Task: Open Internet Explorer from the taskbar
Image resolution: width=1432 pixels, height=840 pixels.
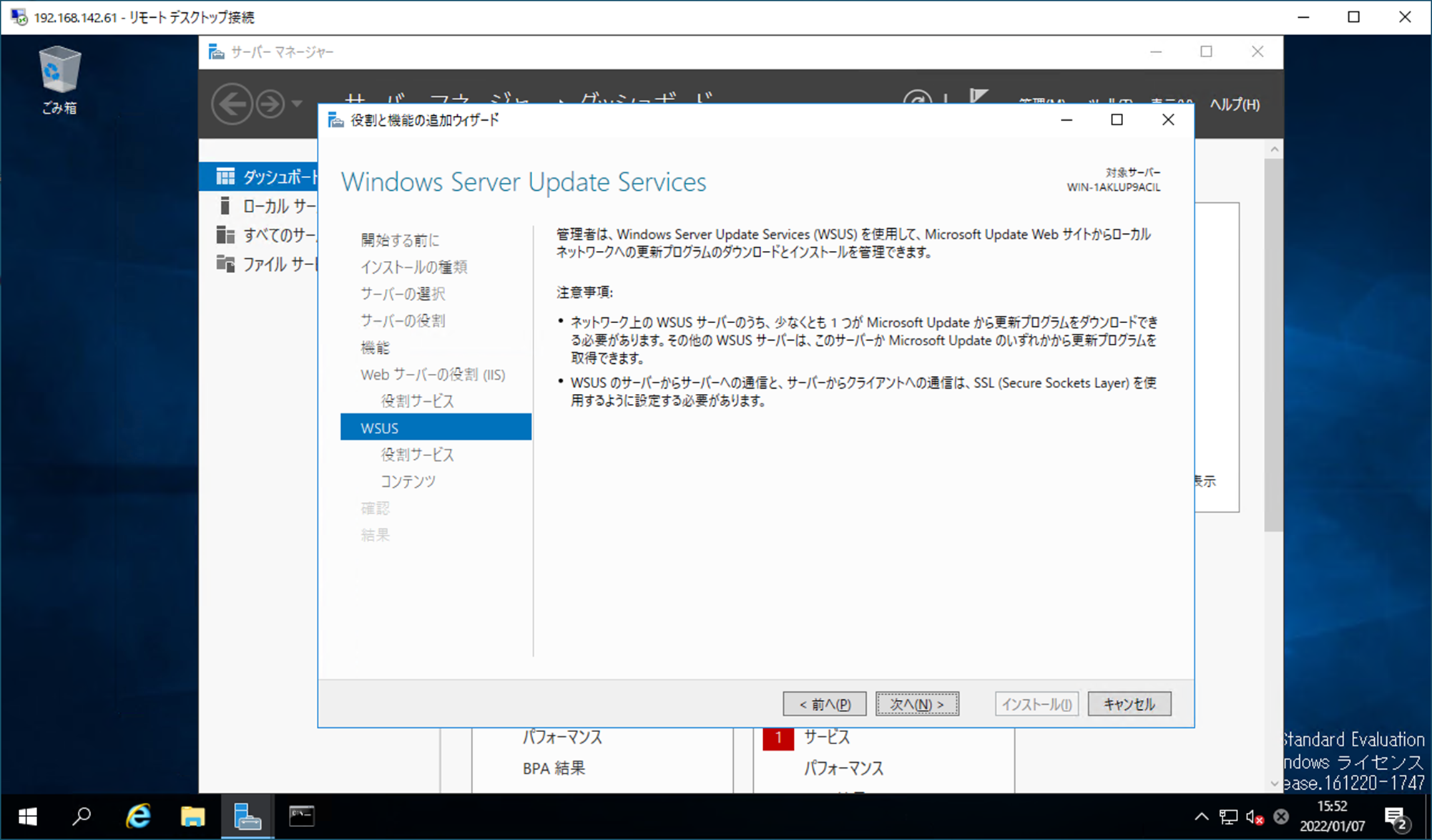Action: point(139,815)
